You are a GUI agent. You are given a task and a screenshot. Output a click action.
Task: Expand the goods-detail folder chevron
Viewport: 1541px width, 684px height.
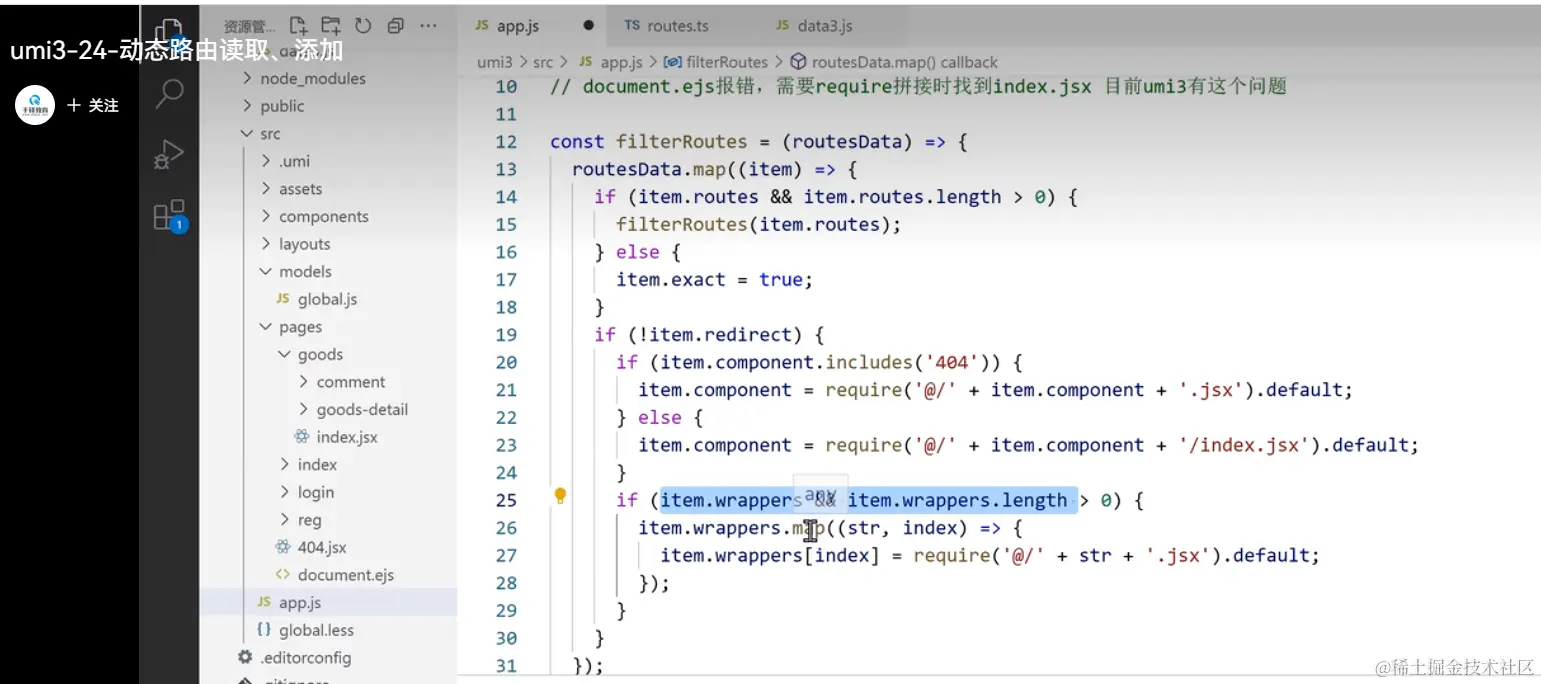pos(303,409)
